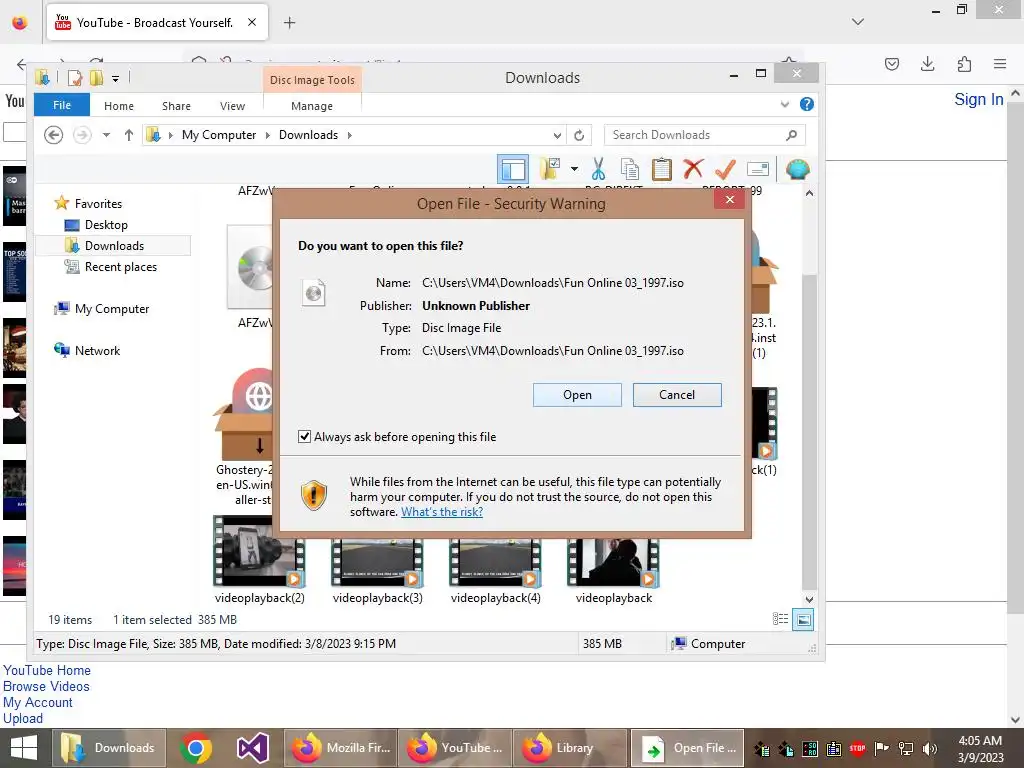Select the videoplayback video file
This screenshot has height=768, width=1024.
[613, 568]
